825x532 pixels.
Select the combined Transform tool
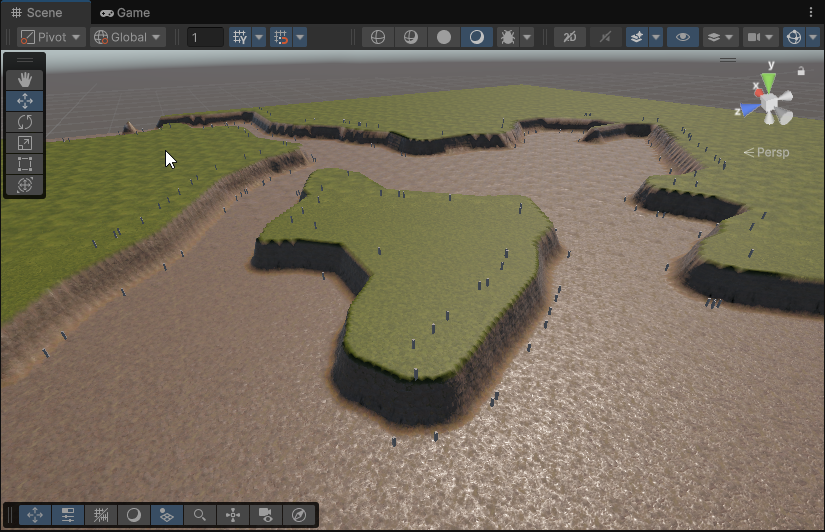click(x=24, y=185)
